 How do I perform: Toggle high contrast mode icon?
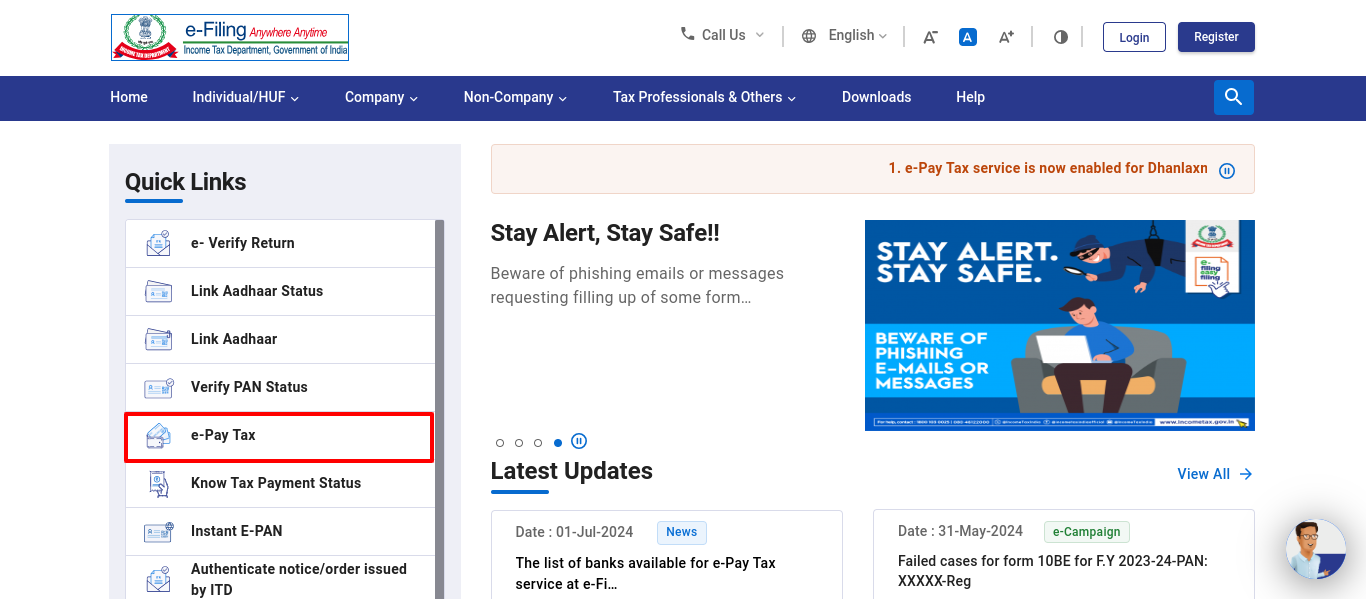click(1061, 37)
